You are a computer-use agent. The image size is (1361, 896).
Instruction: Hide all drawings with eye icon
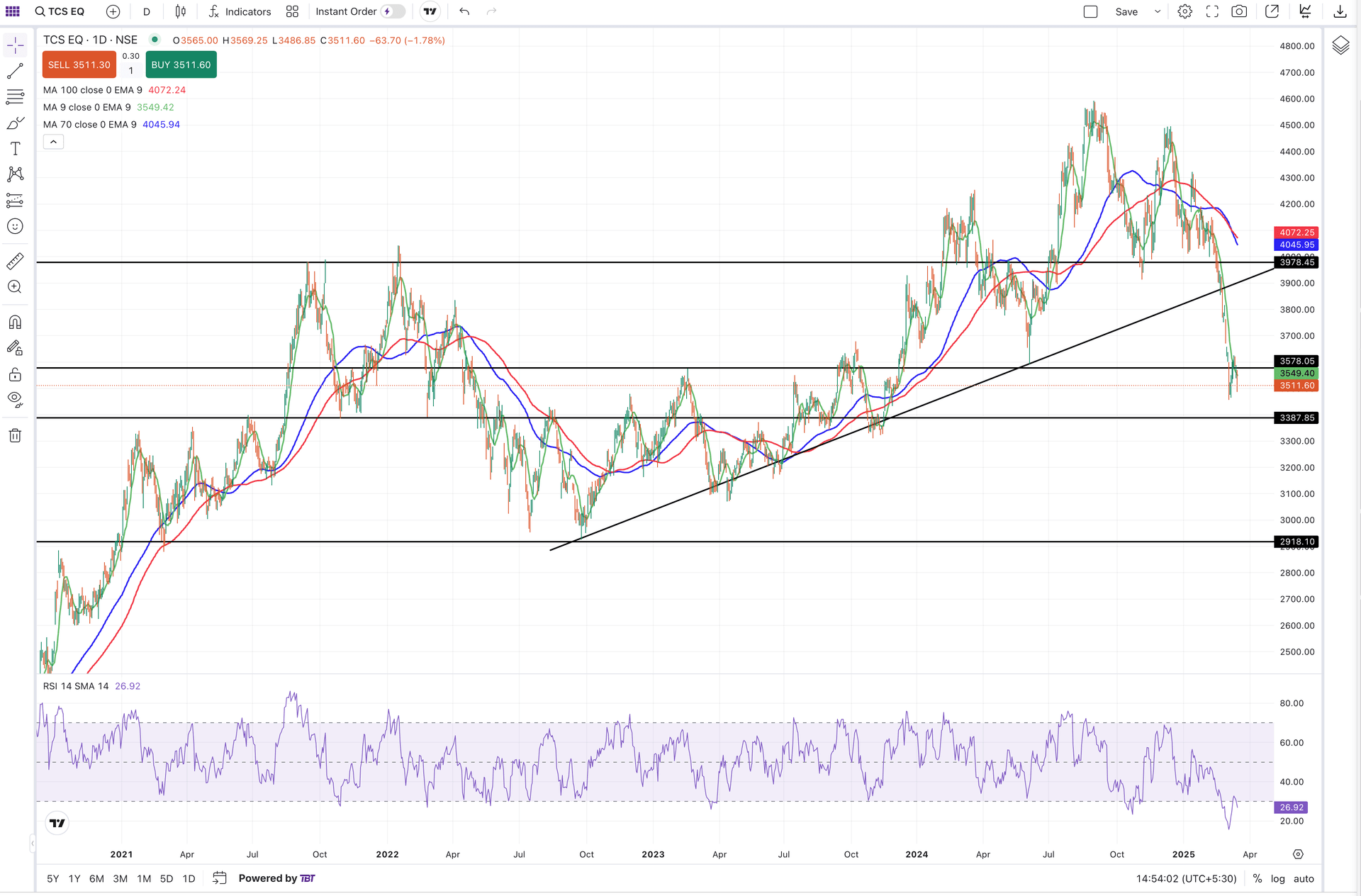(x=15, y=400)
